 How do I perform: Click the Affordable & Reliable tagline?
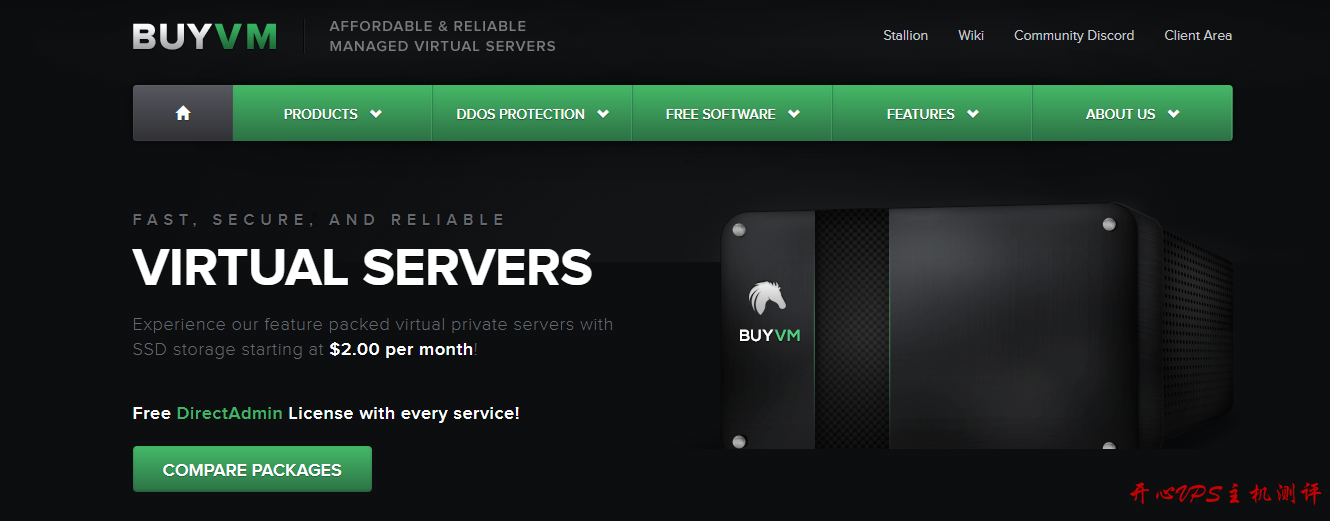pos(442,36)
